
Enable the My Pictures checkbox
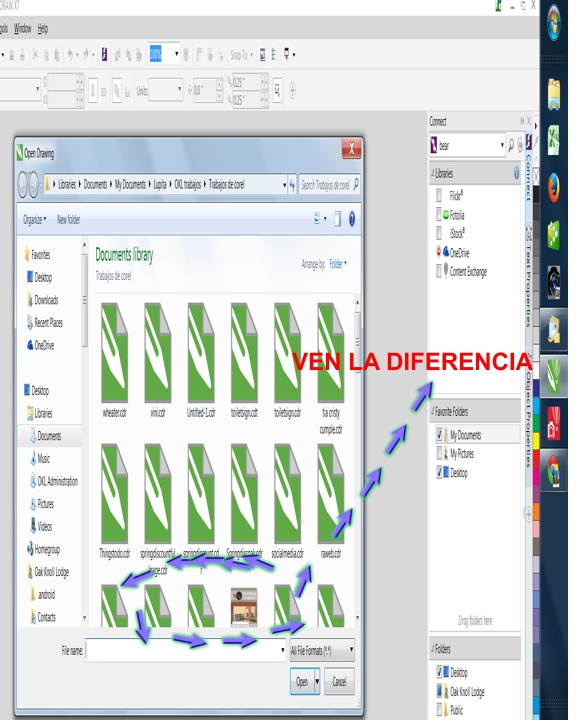(439, 453)
